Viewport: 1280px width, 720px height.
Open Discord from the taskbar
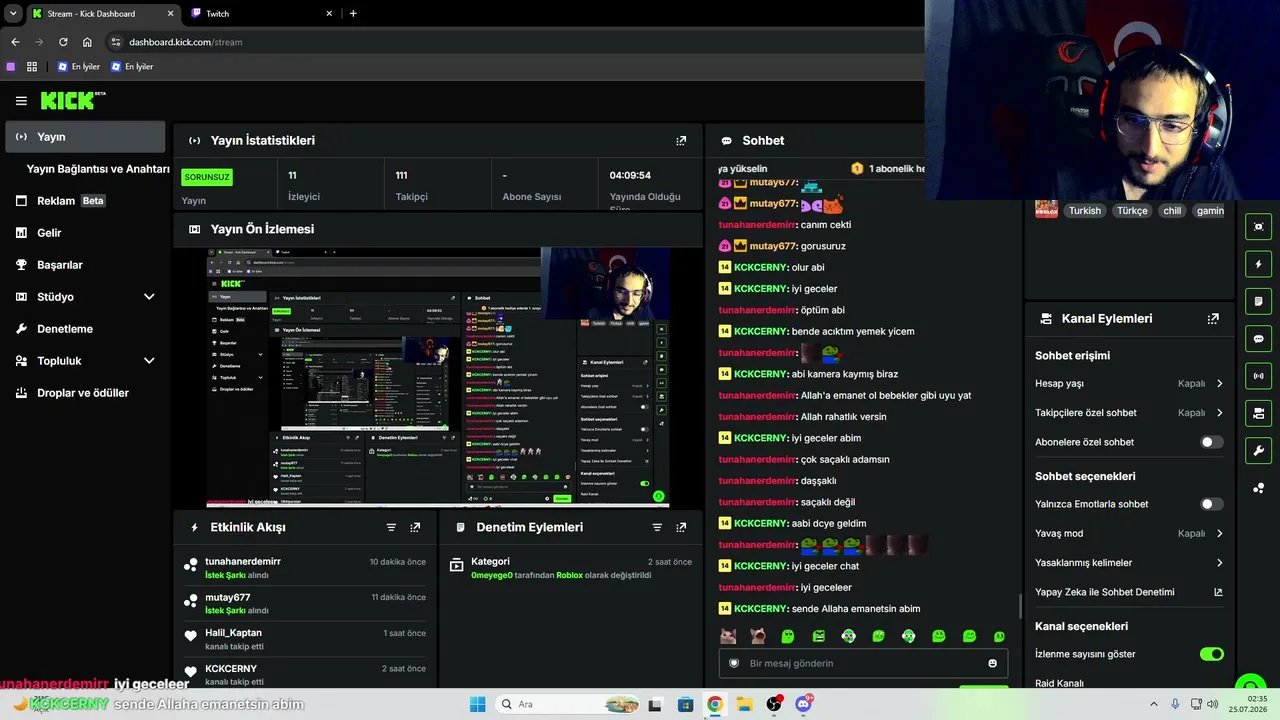pos(803,704)
